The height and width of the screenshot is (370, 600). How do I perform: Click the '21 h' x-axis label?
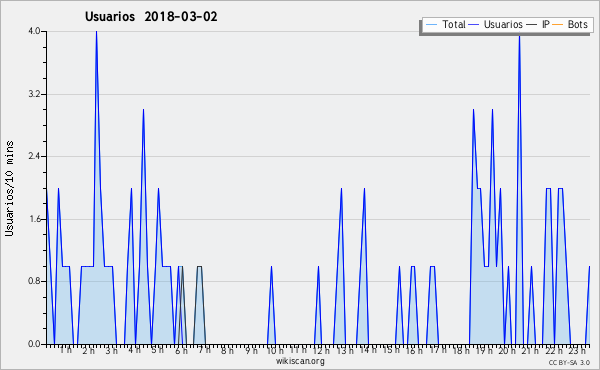pyautogui.click(x=530, y=351)
